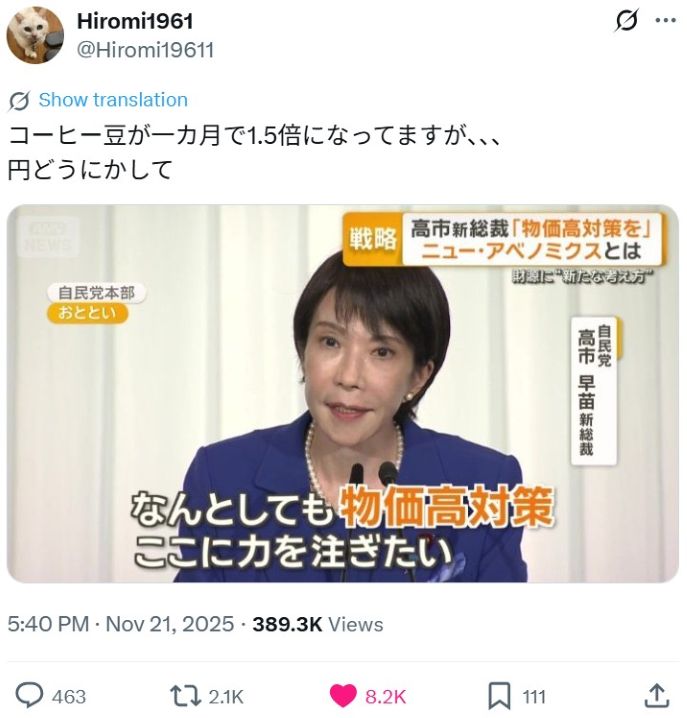Open the Grok icon at top right
Screen dimensions: 687x718
[626, 21]
